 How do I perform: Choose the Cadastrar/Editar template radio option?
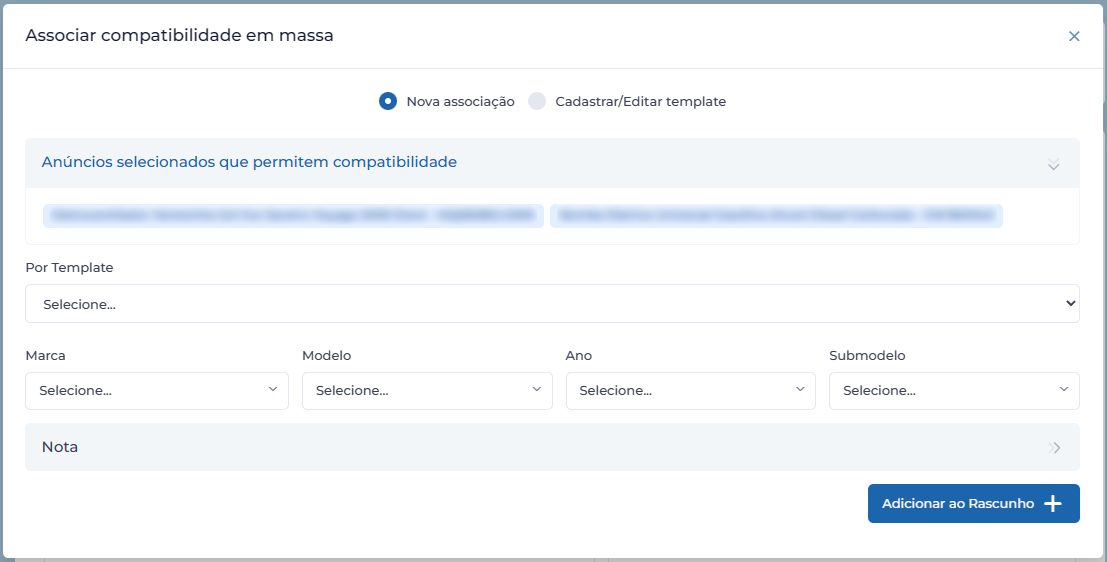537,101
